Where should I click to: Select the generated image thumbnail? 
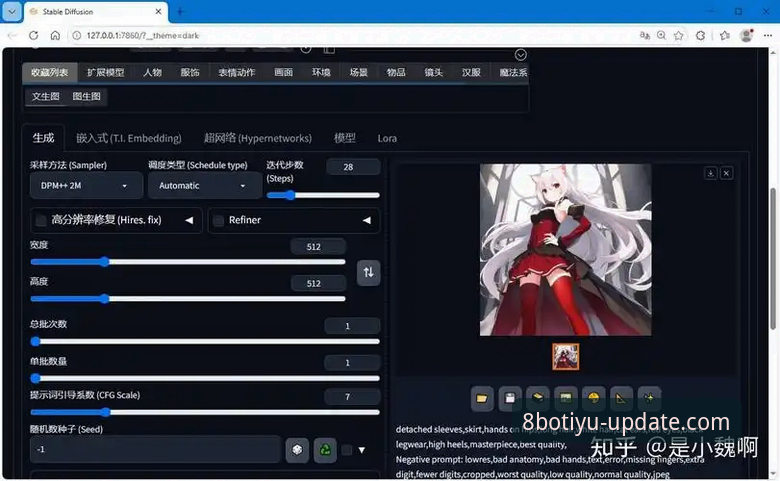pos(566,357)
